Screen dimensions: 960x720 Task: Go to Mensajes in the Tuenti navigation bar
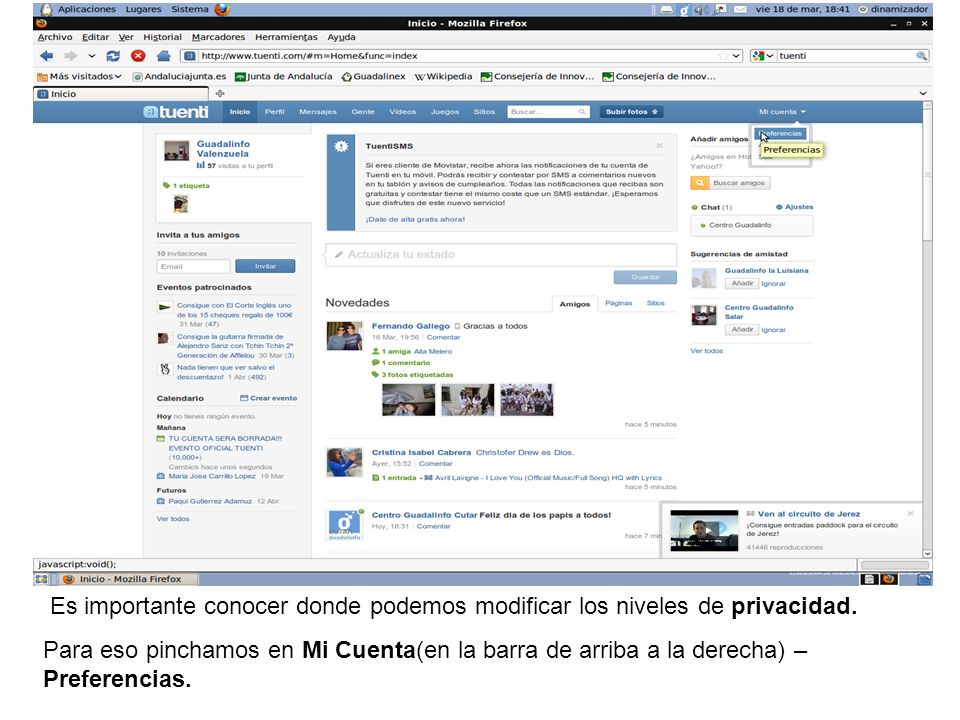coord(318,111)
